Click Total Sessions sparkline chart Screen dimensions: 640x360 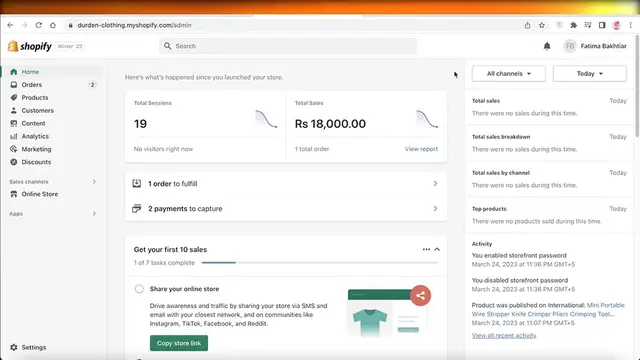pyautogui.click(x=266, y=119)
